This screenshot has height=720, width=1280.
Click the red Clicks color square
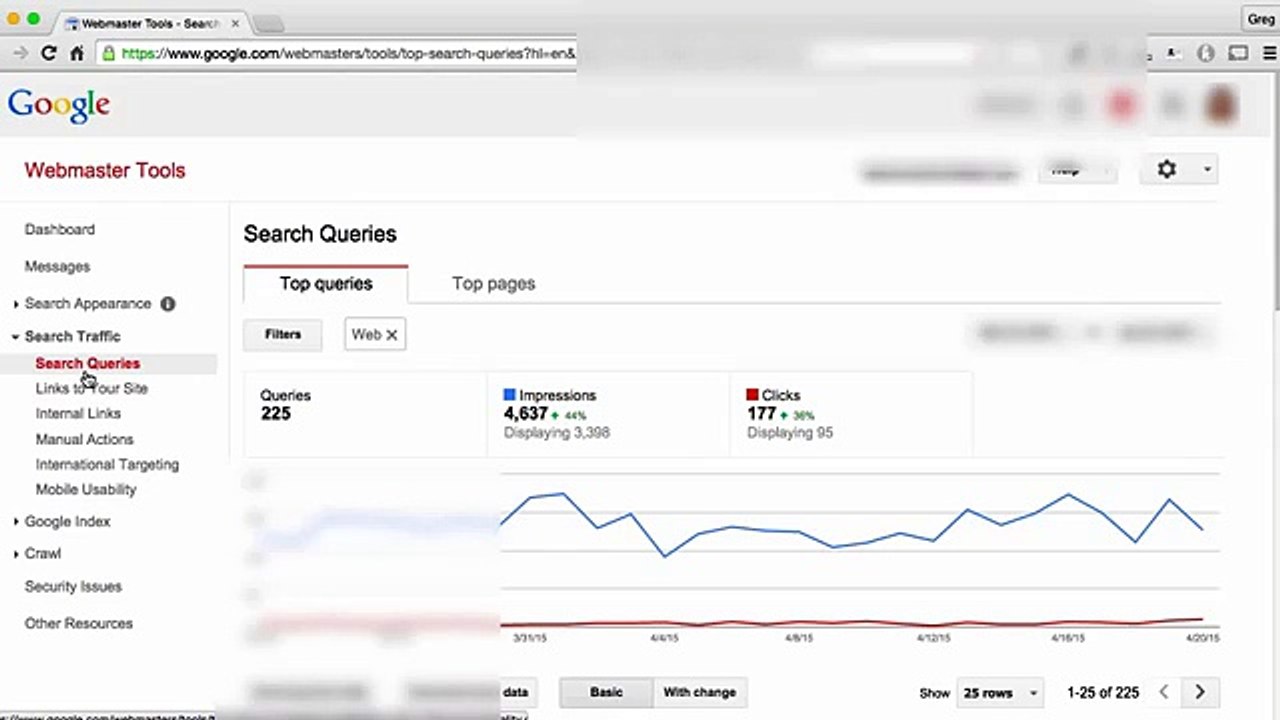tap(753, 395)
